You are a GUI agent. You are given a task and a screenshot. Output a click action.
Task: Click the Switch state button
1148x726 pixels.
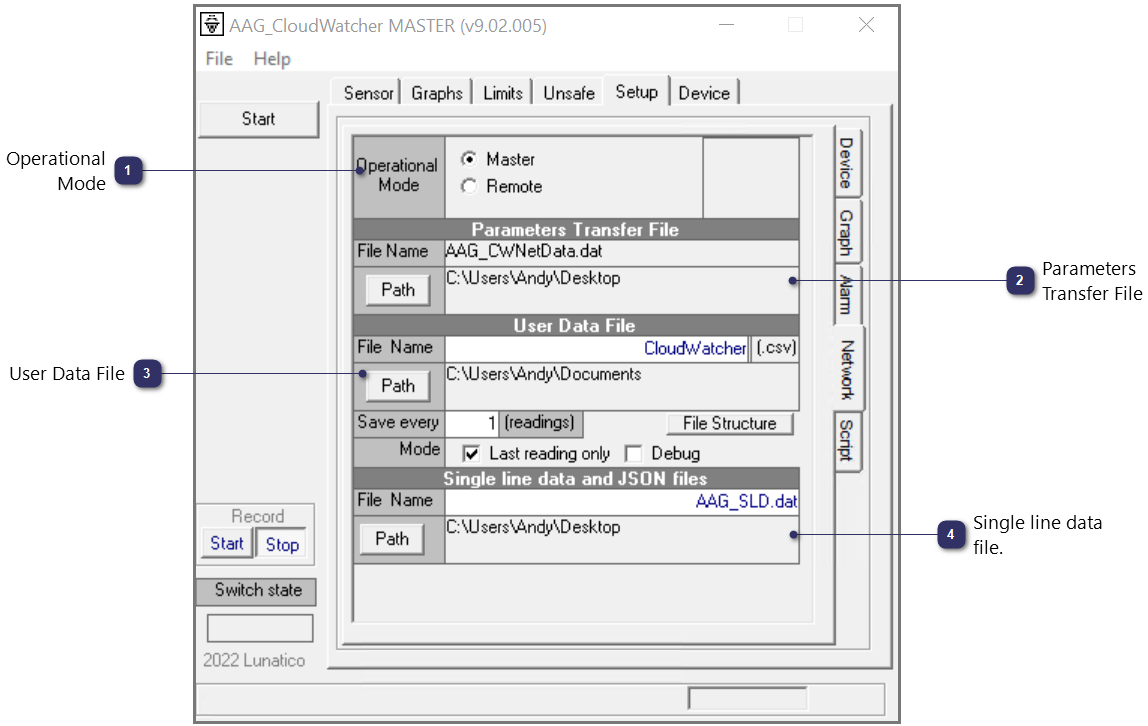pos(256,591)
